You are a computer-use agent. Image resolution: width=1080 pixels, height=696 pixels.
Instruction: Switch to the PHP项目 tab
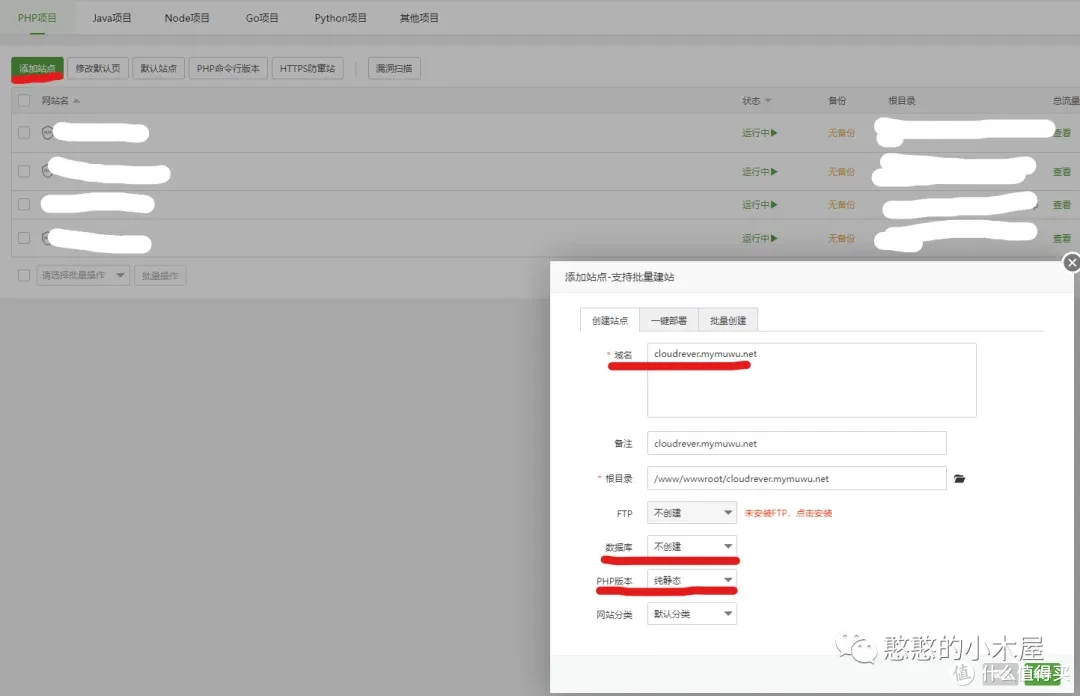(37, 18)
